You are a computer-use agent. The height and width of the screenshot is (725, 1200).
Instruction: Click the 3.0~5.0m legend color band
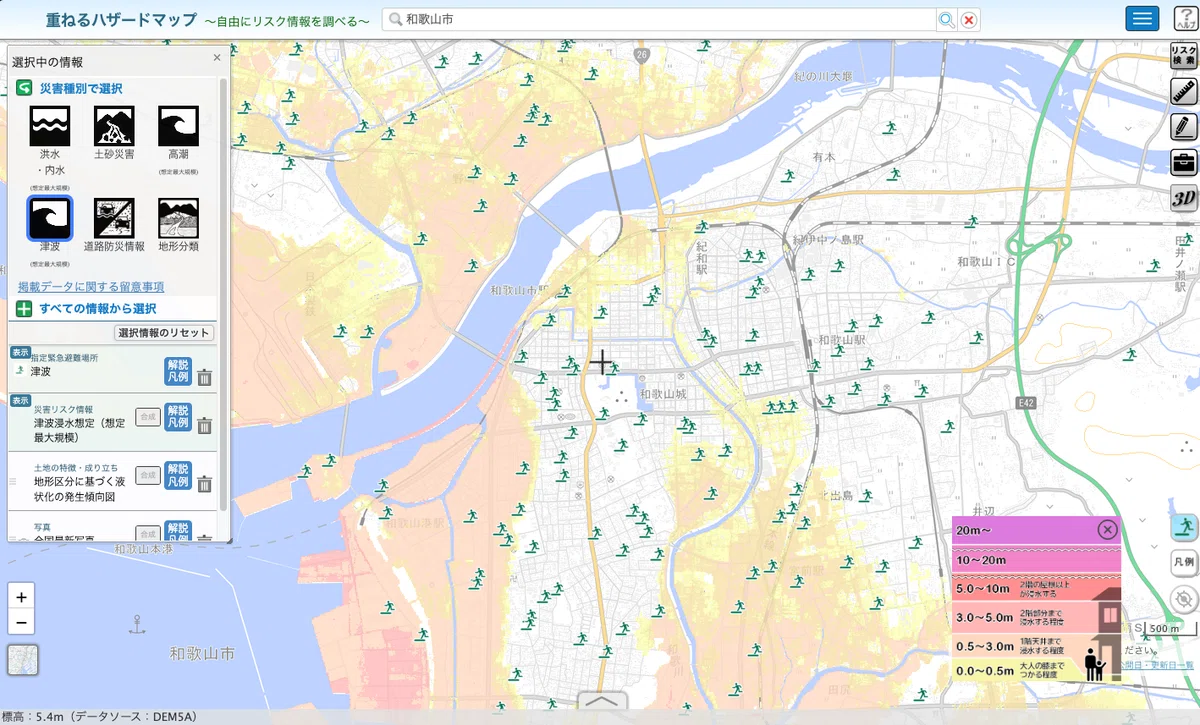pyautogui.click(x=1035, y=617)
